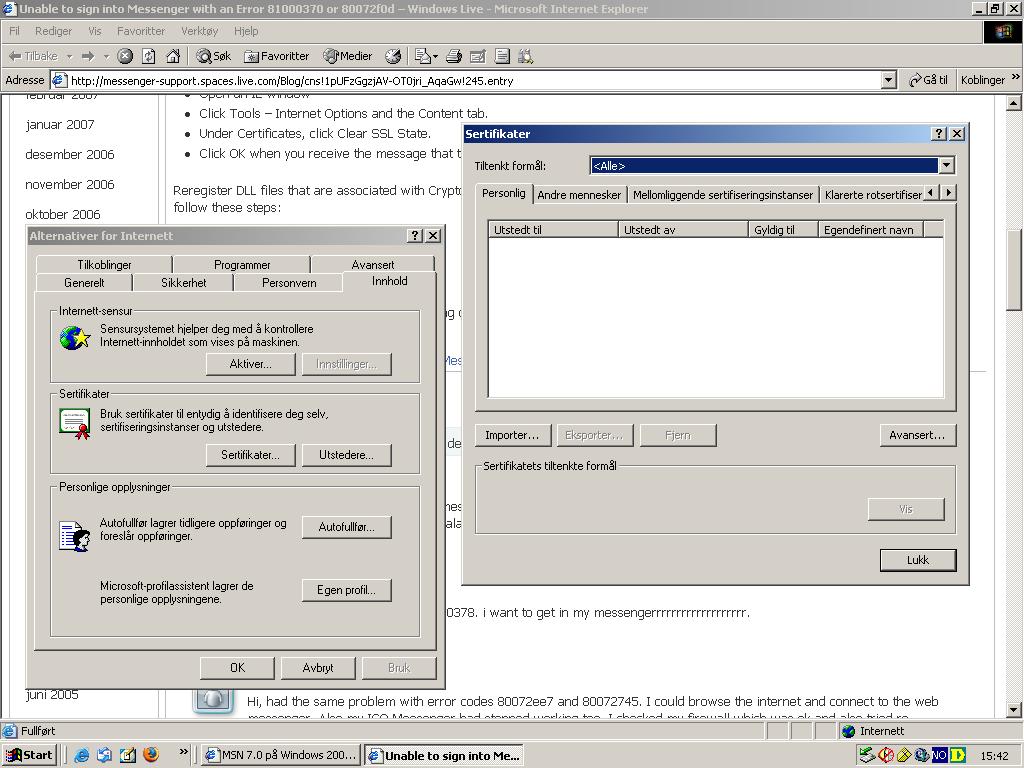Screen dimensions: 1024x768
Task: Click the Discuss icon in toolbar
Action: [x=502, y=56]
